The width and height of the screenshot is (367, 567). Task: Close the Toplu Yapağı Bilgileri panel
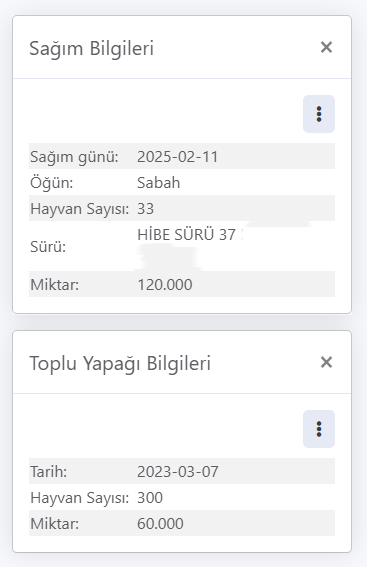click(x=326, y=362)
